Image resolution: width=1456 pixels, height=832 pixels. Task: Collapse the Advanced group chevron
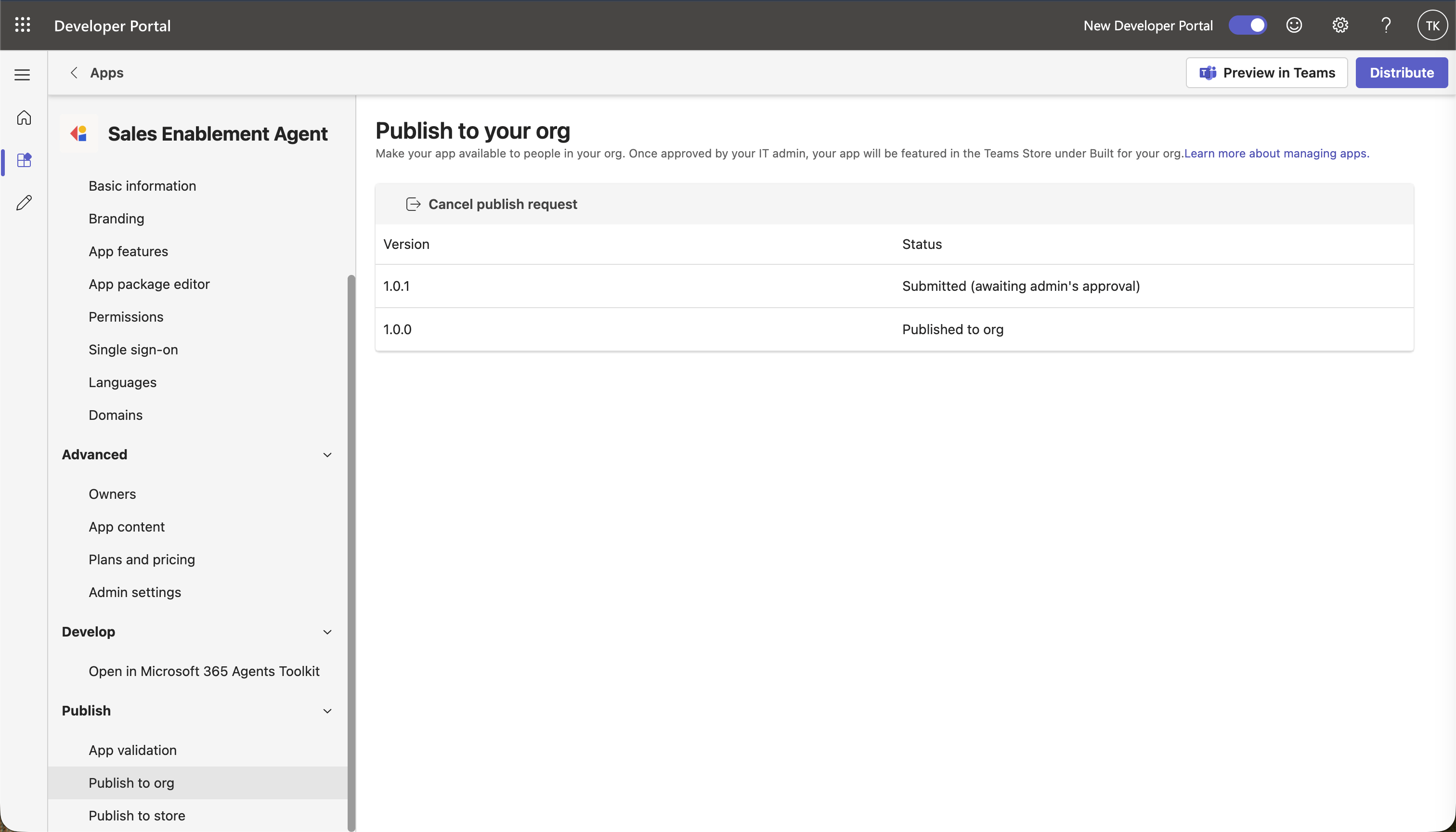tap(327, 455)
